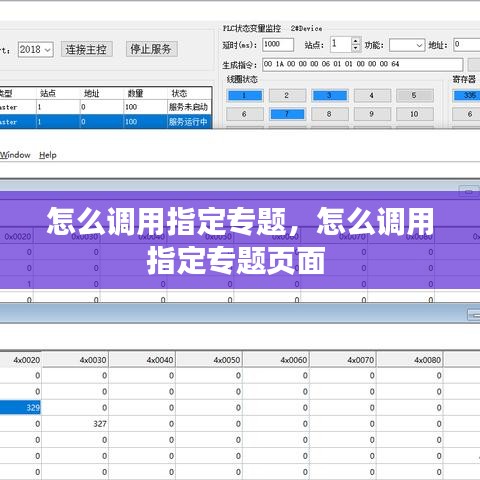
Task: Select the cell containing value 327
Action: (75, 424)
